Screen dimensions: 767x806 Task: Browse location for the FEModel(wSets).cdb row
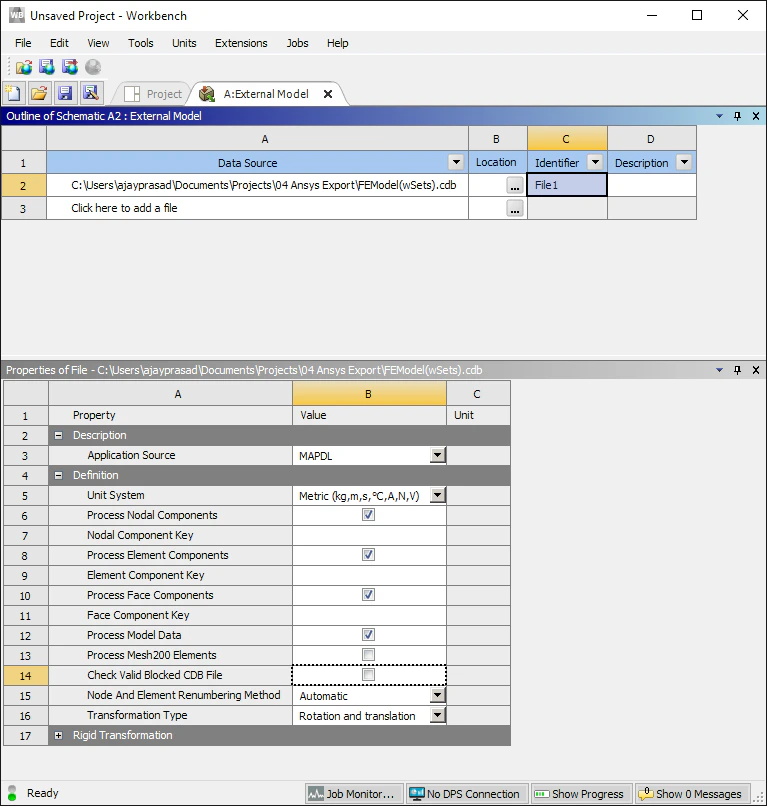coord(515,185)
